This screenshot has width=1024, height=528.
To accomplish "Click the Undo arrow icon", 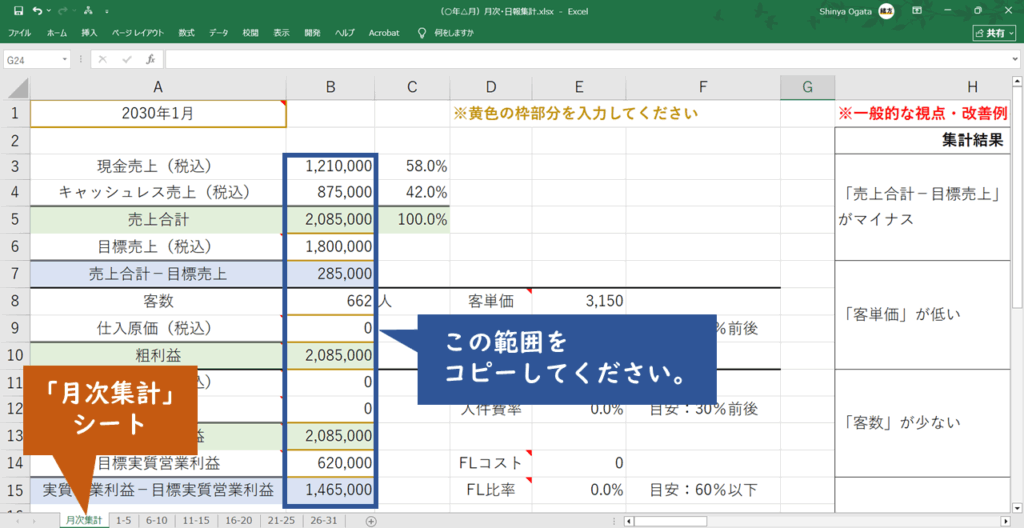I will (x=37, y=11).
